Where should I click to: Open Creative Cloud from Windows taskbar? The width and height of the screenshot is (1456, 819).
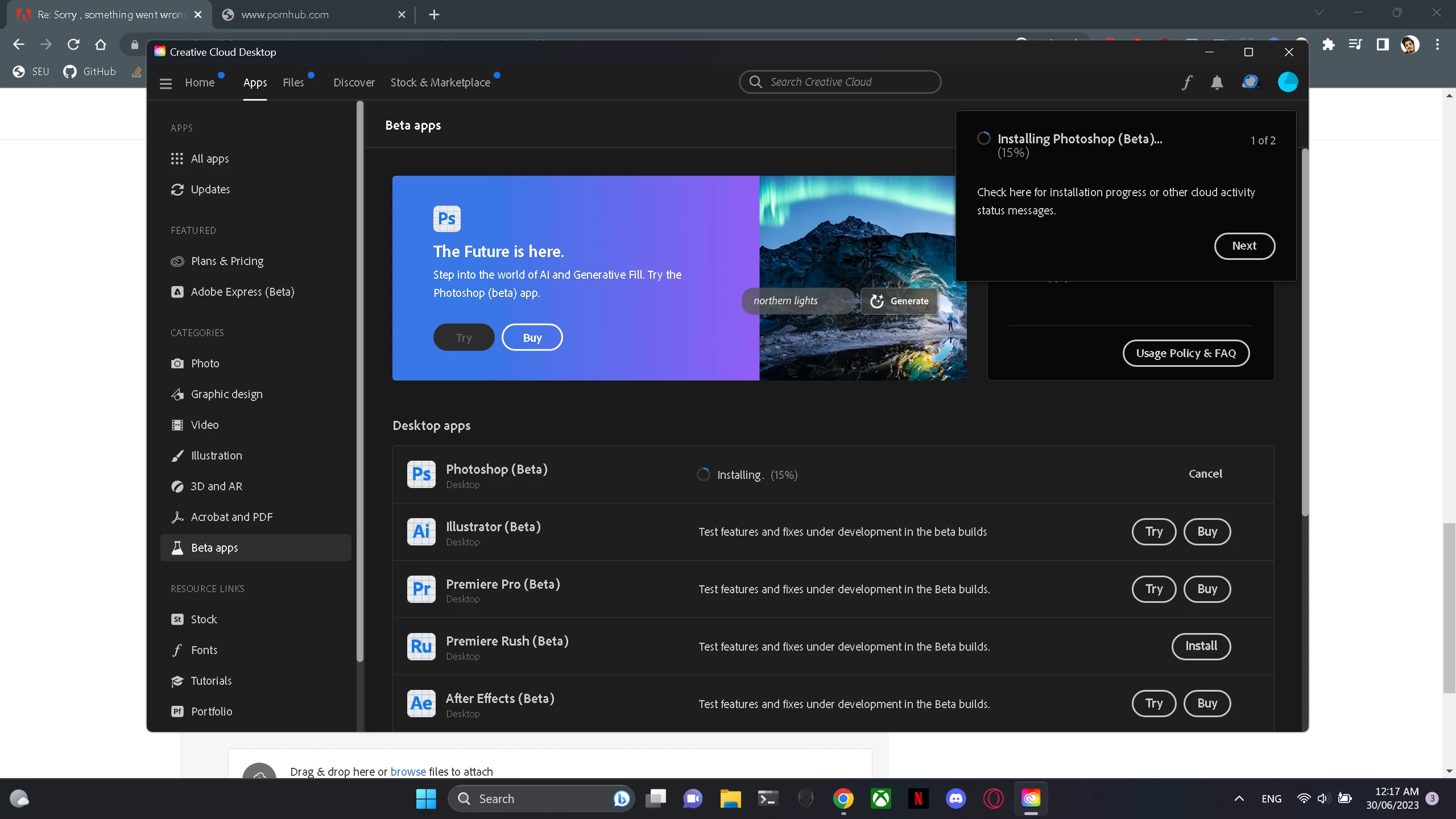1031,799
